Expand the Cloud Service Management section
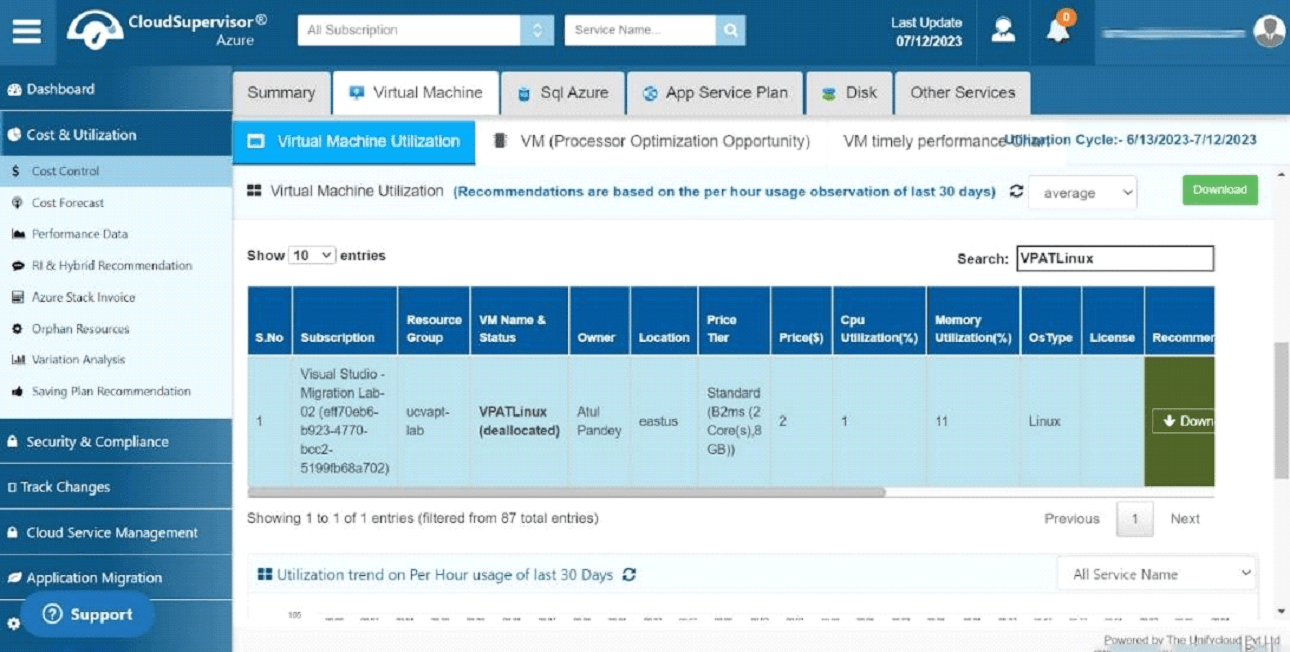This screenshot has height=652, width=1290. point(116,533)
